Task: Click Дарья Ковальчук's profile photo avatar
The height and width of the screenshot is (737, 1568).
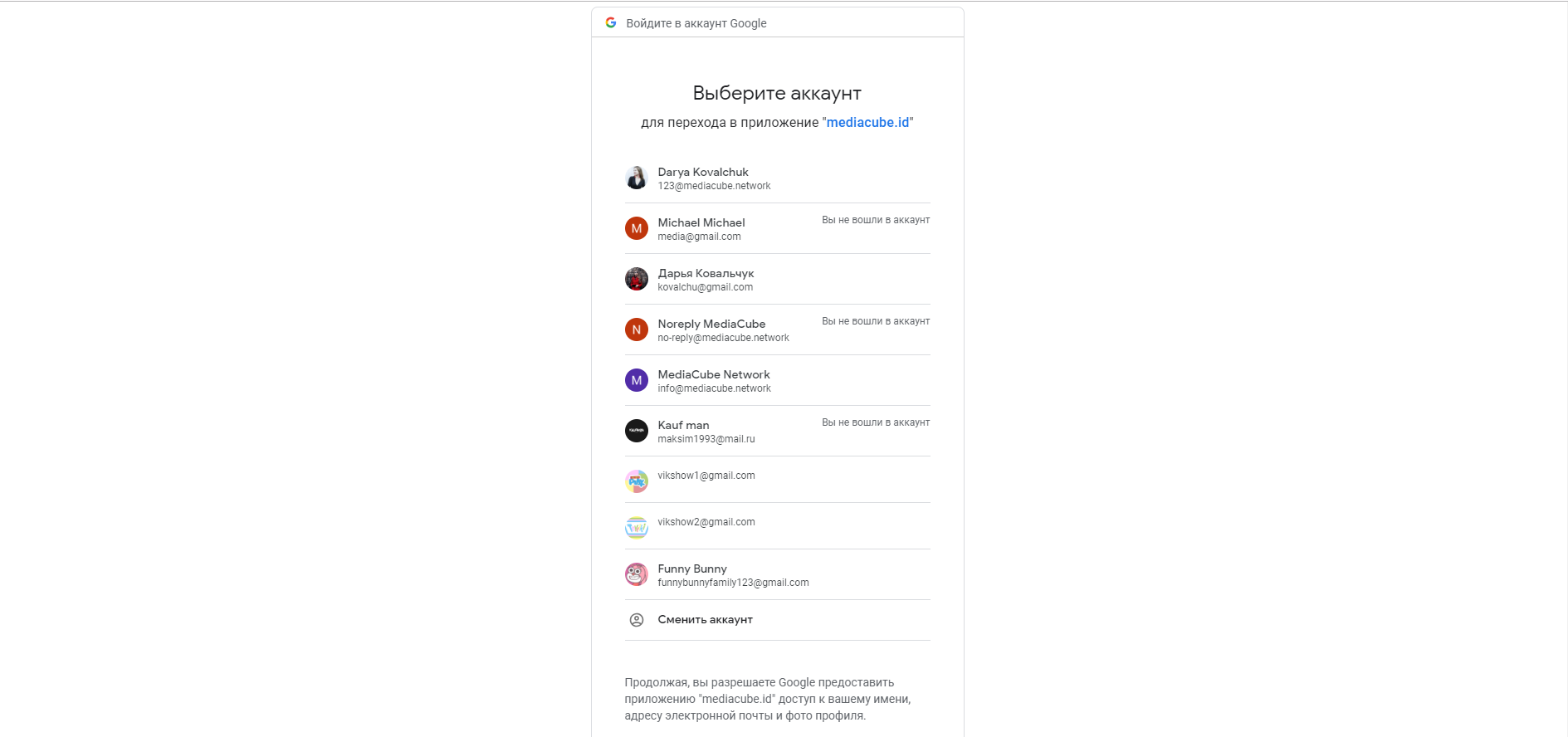Action: (x=637, y=279)
